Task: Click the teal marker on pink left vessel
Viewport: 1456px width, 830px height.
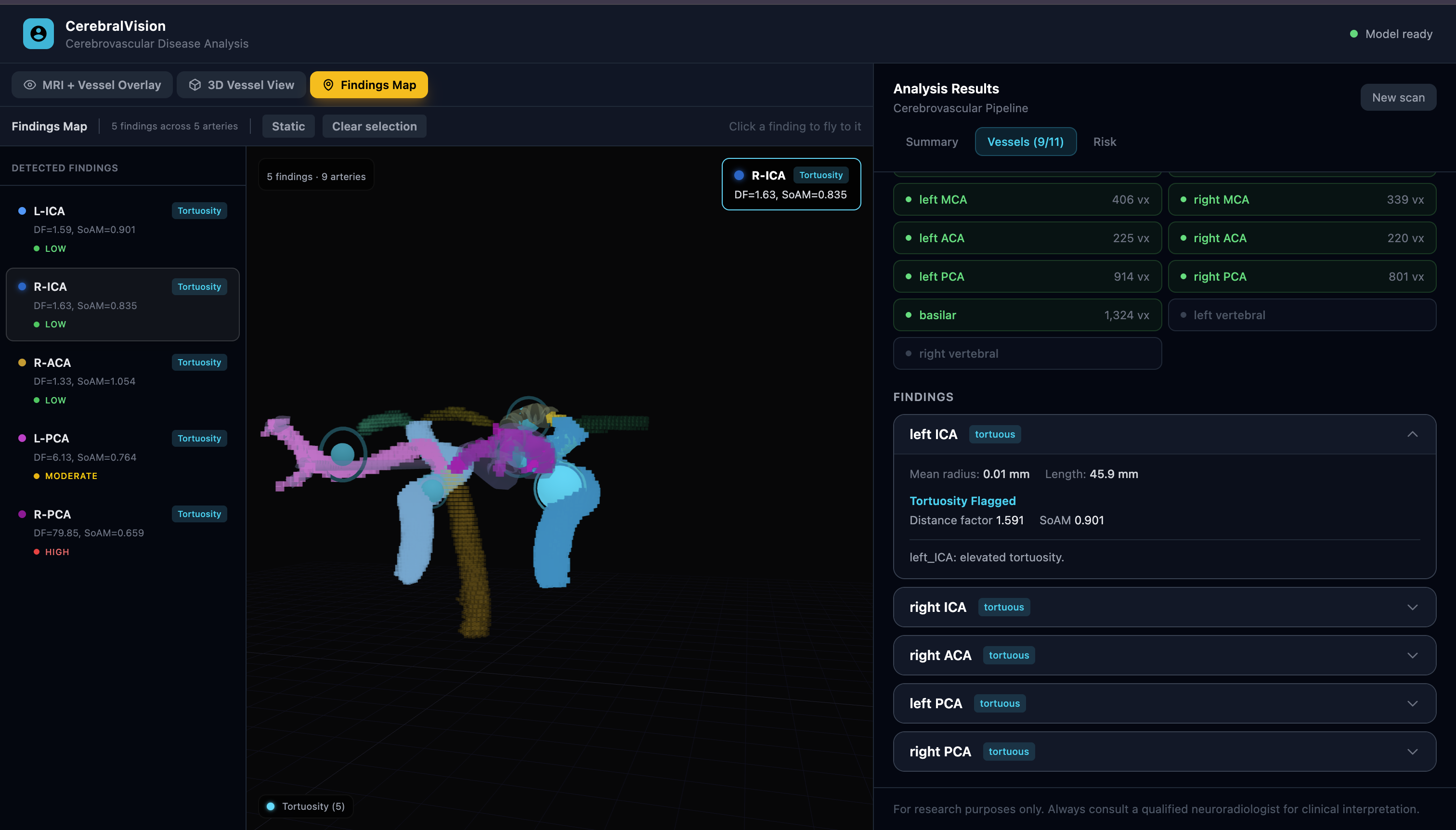Action: (x=343, y=454)
